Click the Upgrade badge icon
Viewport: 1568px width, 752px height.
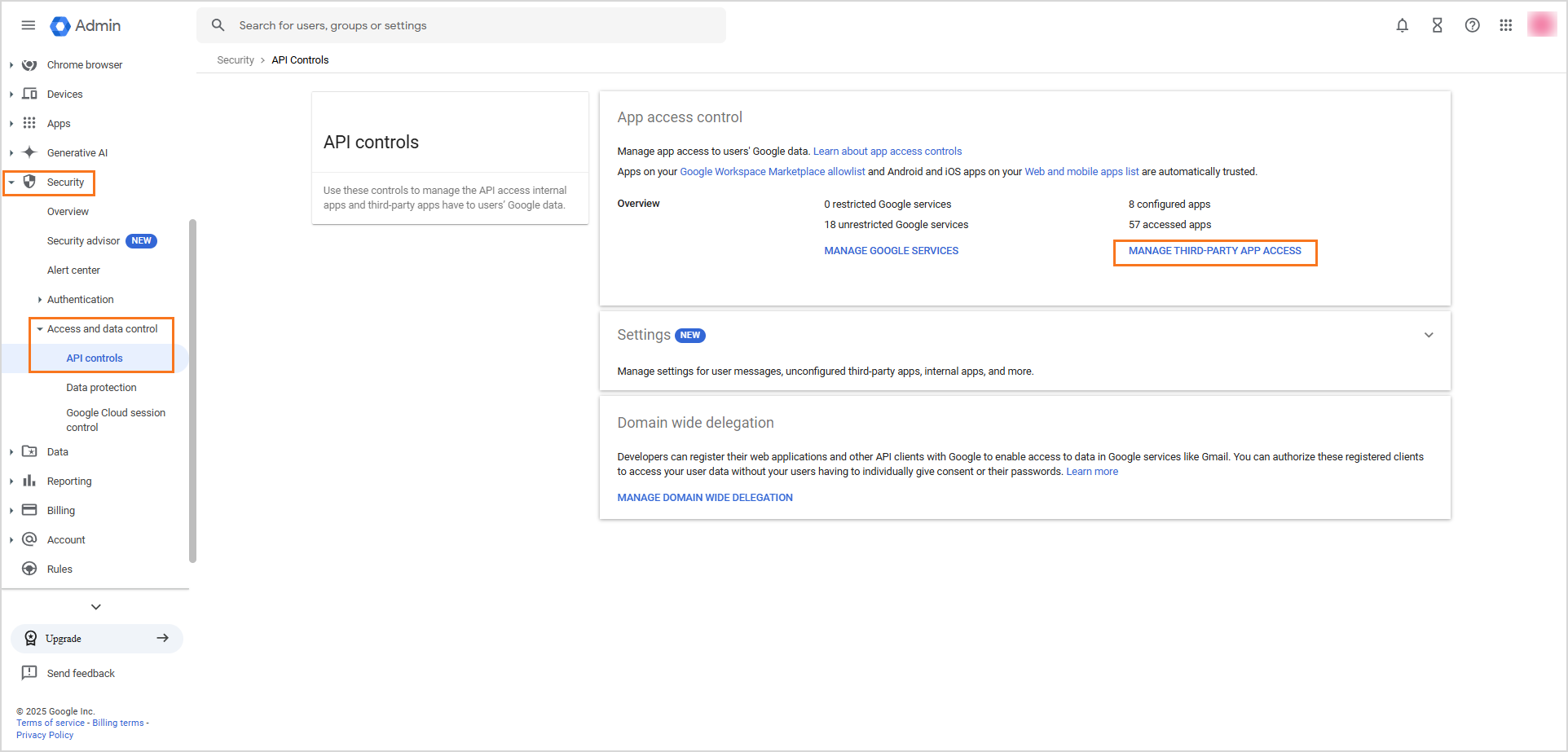(31, 639)
